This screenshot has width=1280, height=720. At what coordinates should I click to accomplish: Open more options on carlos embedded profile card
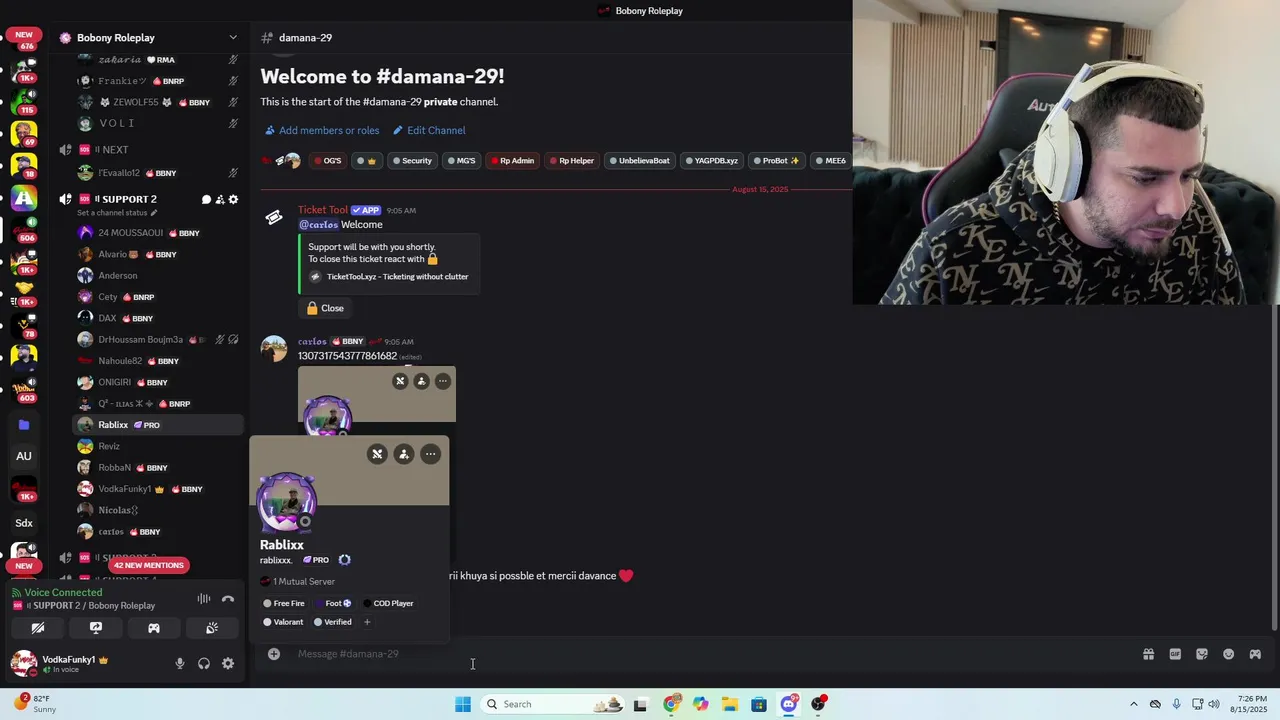(443, 381)
